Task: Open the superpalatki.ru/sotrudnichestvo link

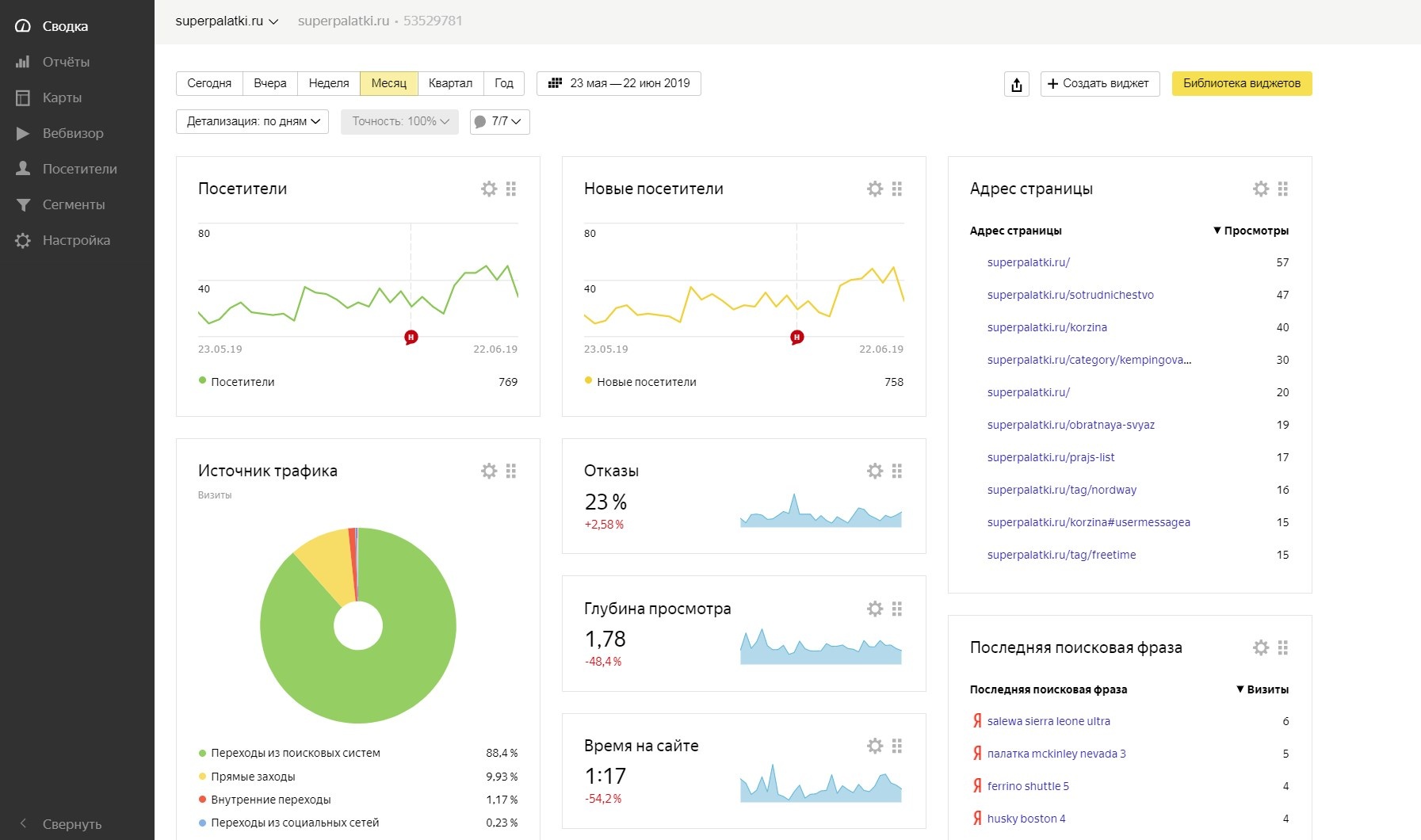Action: tap(1070, 295)
